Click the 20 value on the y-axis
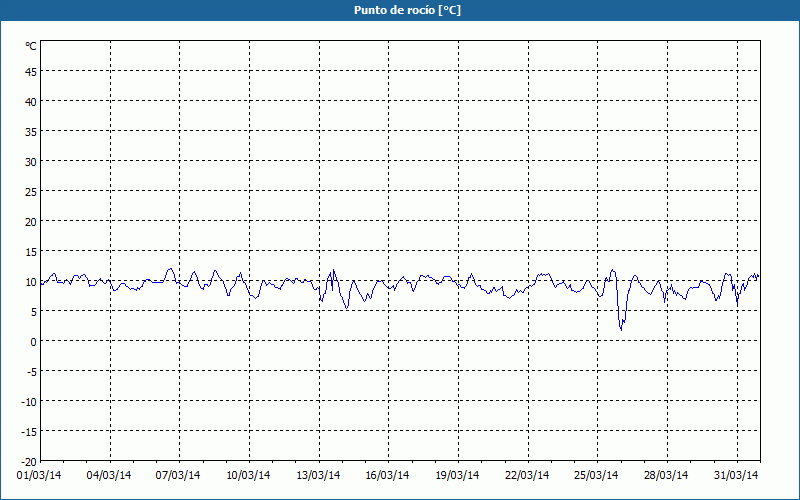 (31, 222)
